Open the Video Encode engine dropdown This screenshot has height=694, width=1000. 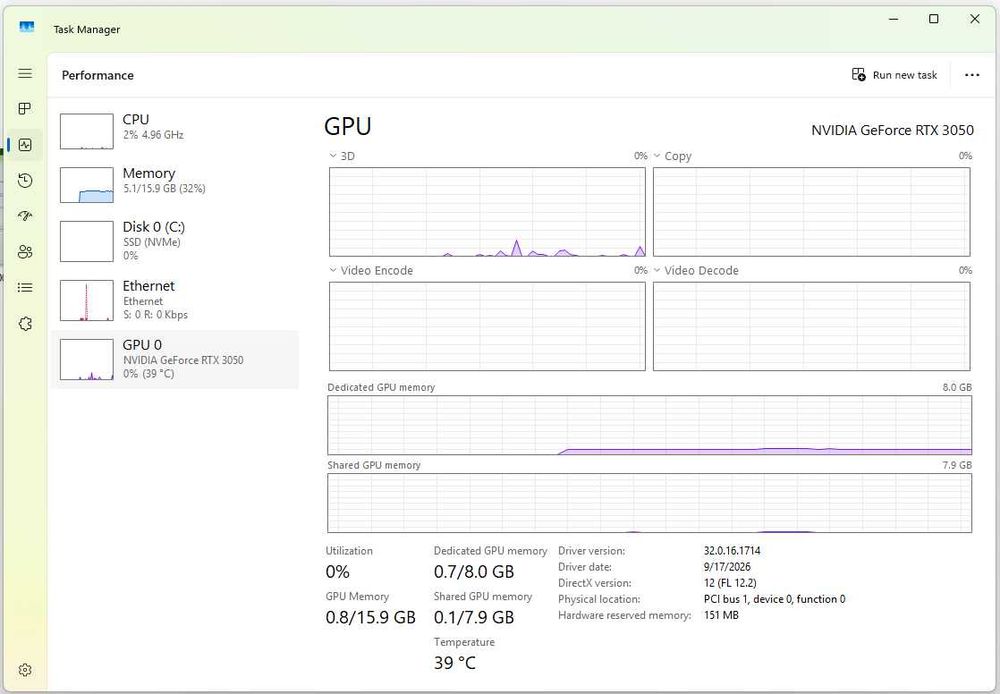371,270
